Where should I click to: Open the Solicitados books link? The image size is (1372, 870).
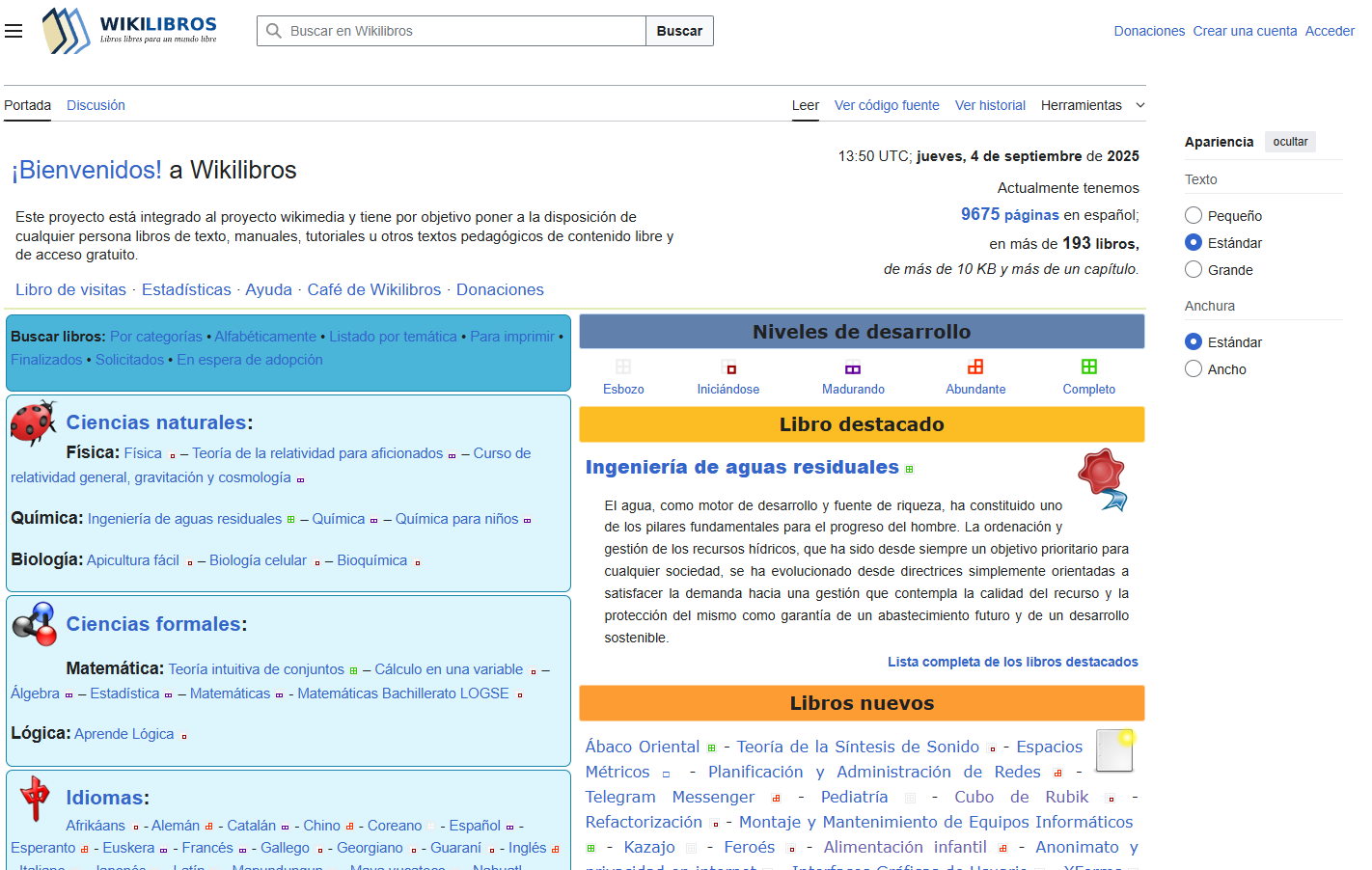[129, 360]
